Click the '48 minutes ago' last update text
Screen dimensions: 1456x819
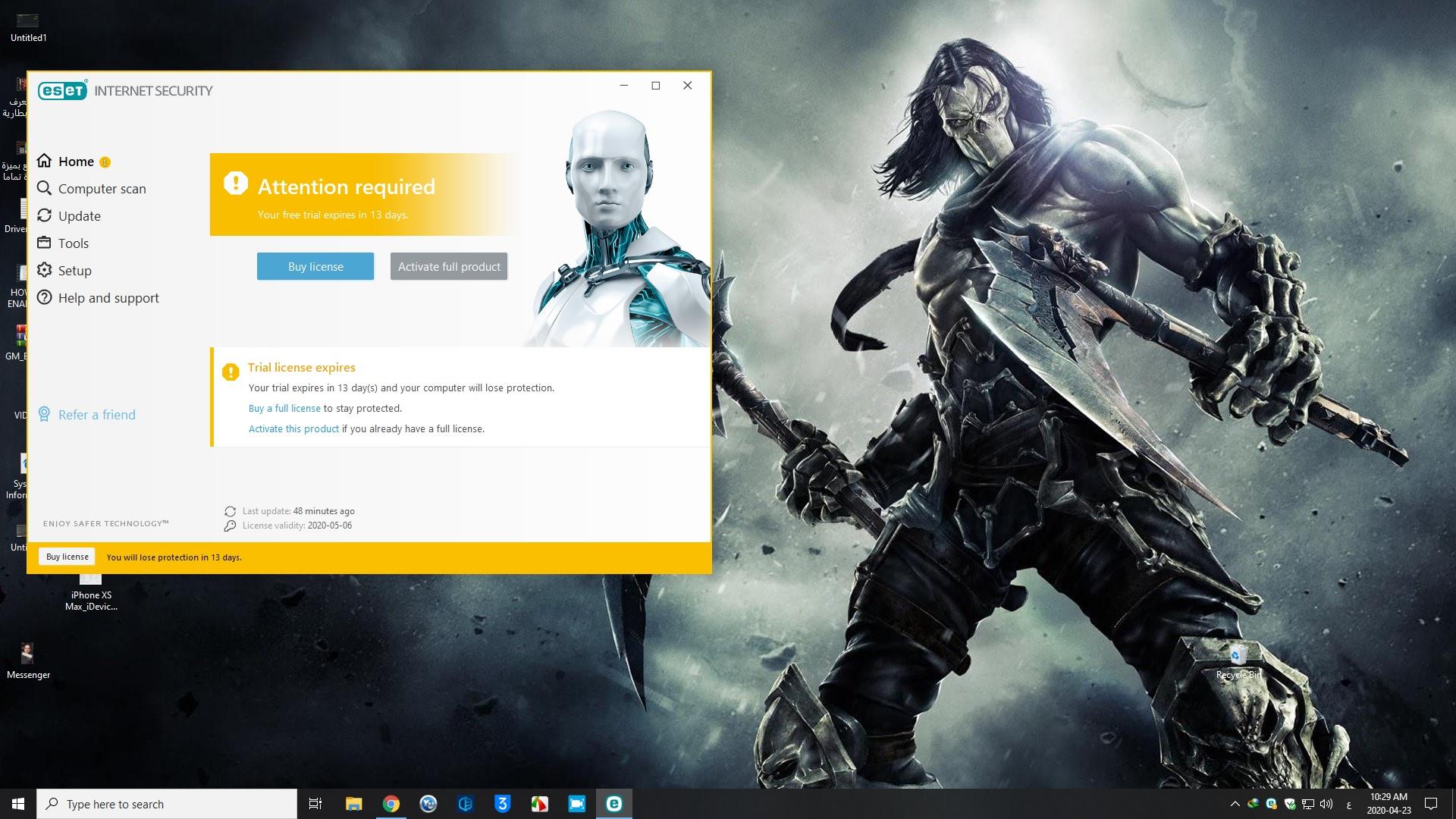point(324,511)
